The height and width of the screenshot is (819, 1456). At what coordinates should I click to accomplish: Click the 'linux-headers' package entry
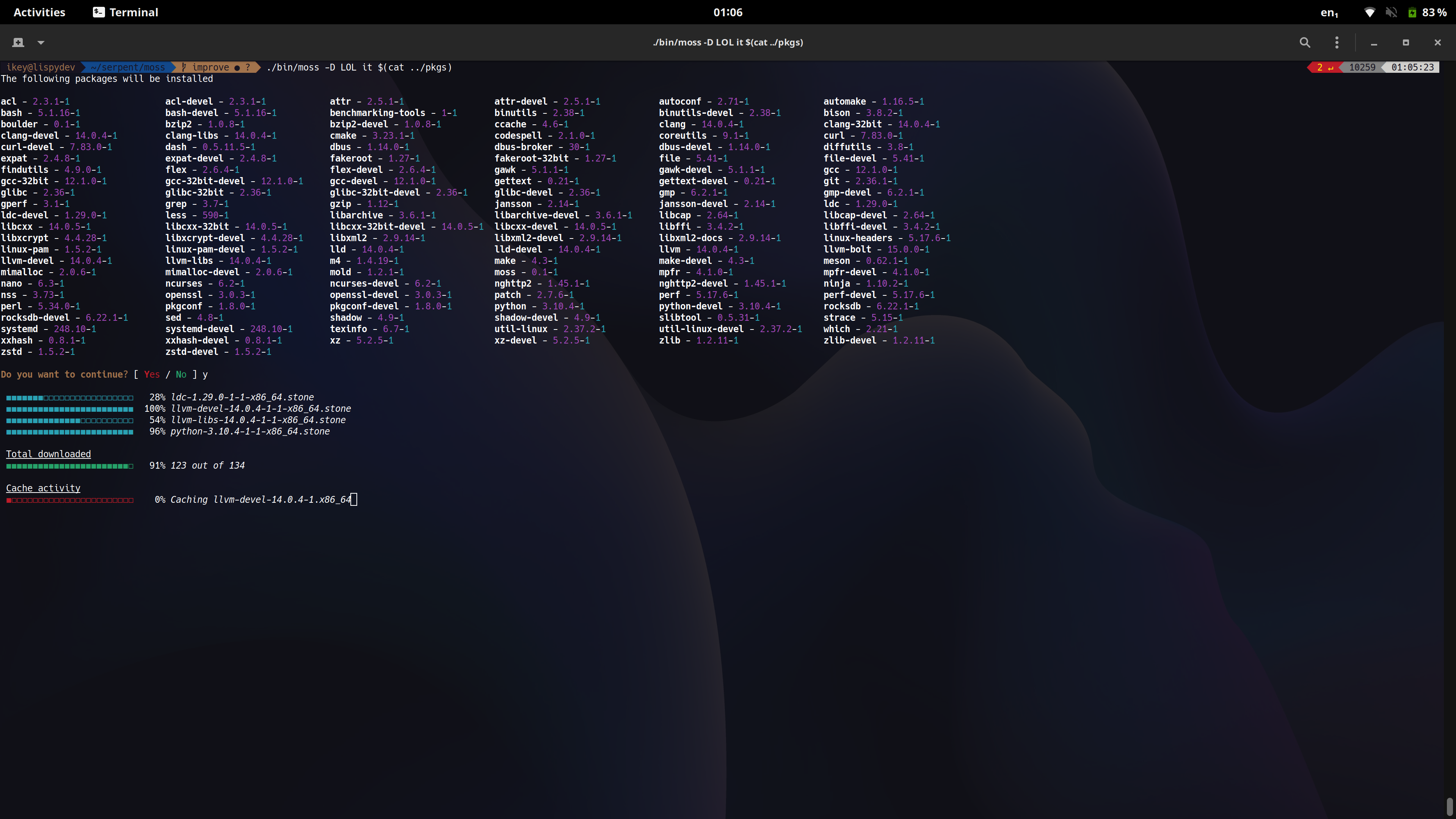click(887, 238)
